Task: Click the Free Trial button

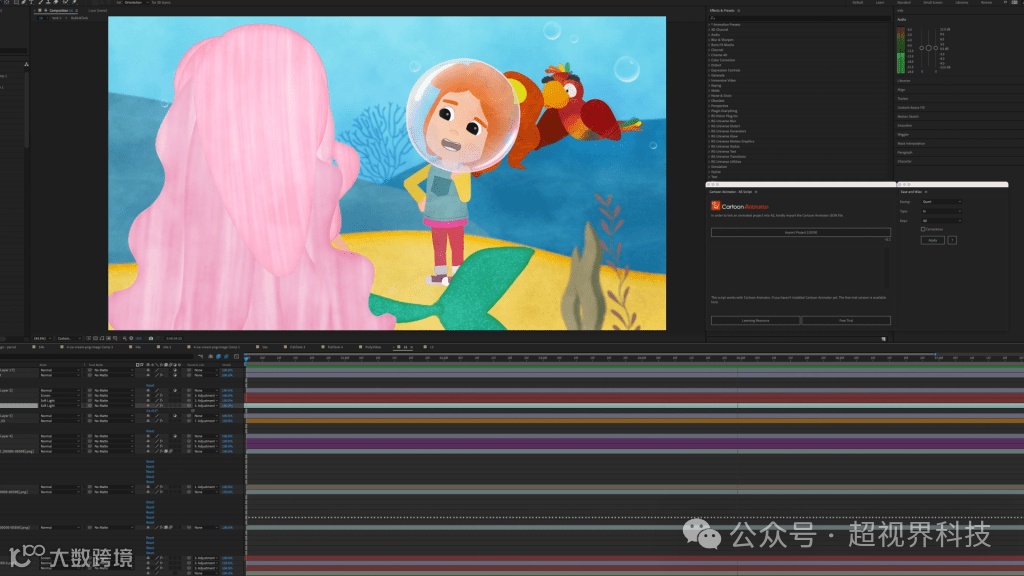Action: click(x=846, y=321)
